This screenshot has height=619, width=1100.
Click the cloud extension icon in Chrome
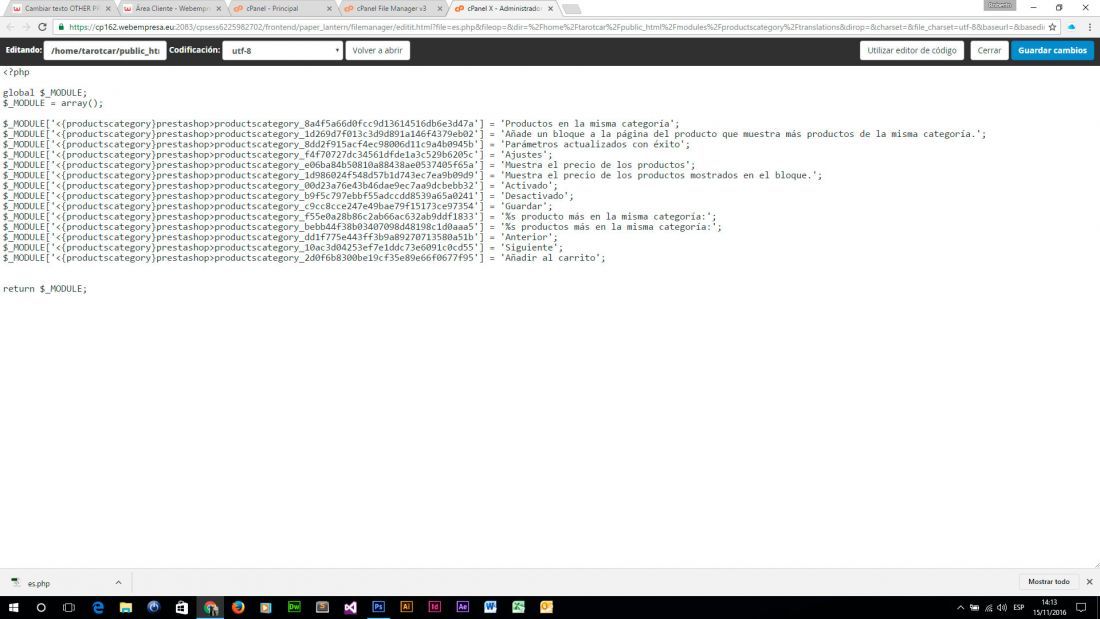pyautogui.click(x=1071, y=27)
